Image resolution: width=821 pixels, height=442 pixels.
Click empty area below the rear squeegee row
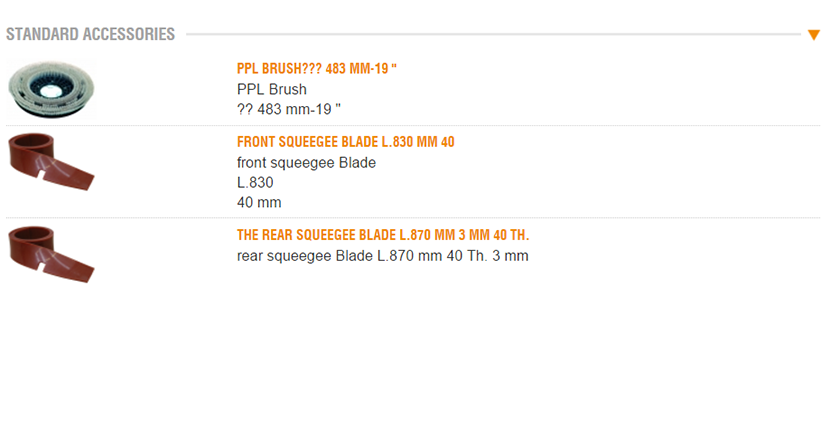click(410, 360)
